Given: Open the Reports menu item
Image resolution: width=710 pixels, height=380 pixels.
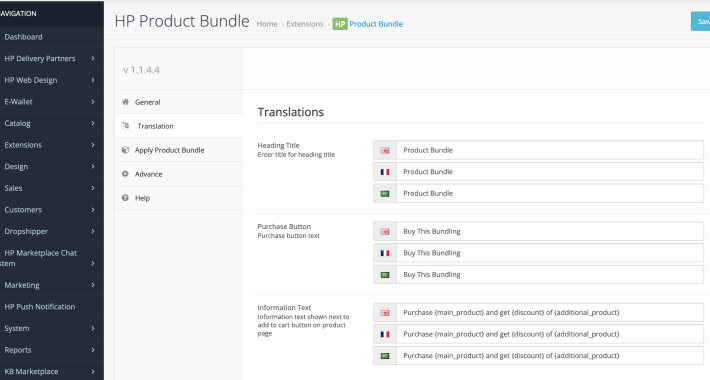Looking at the screenshot, I should click(x=52, y=350).
